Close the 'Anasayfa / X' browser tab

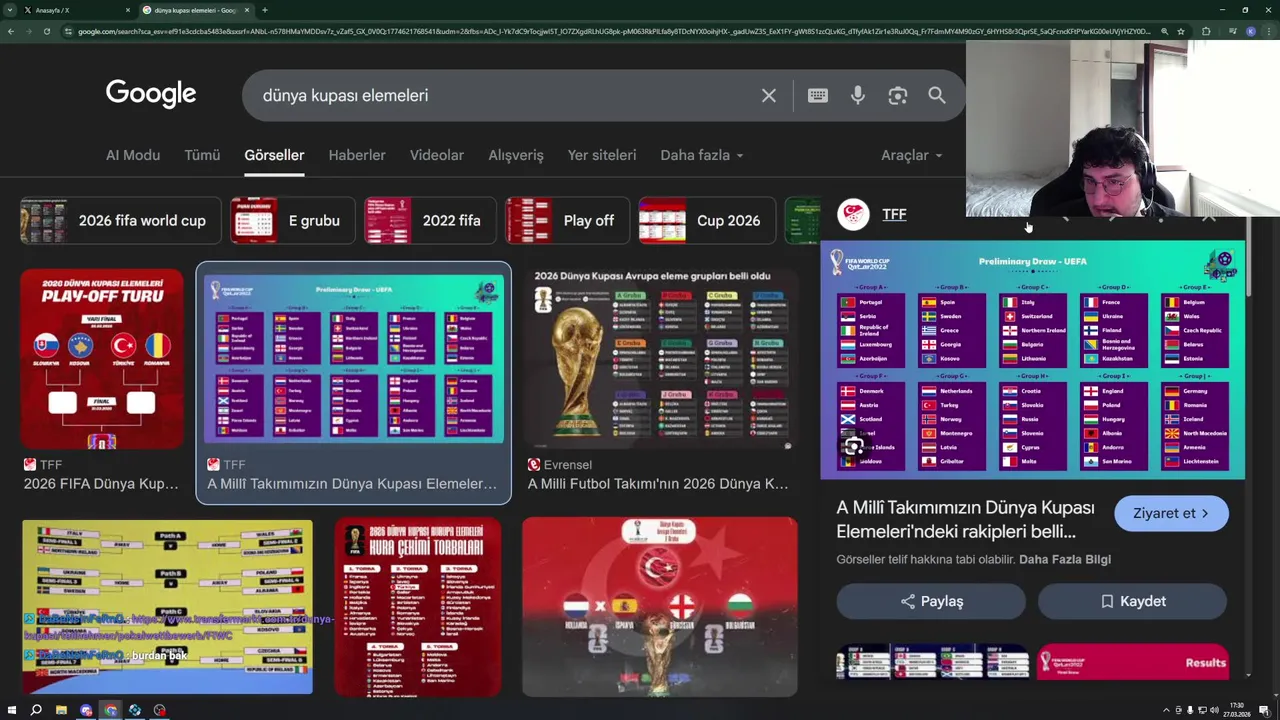[128, 10]
